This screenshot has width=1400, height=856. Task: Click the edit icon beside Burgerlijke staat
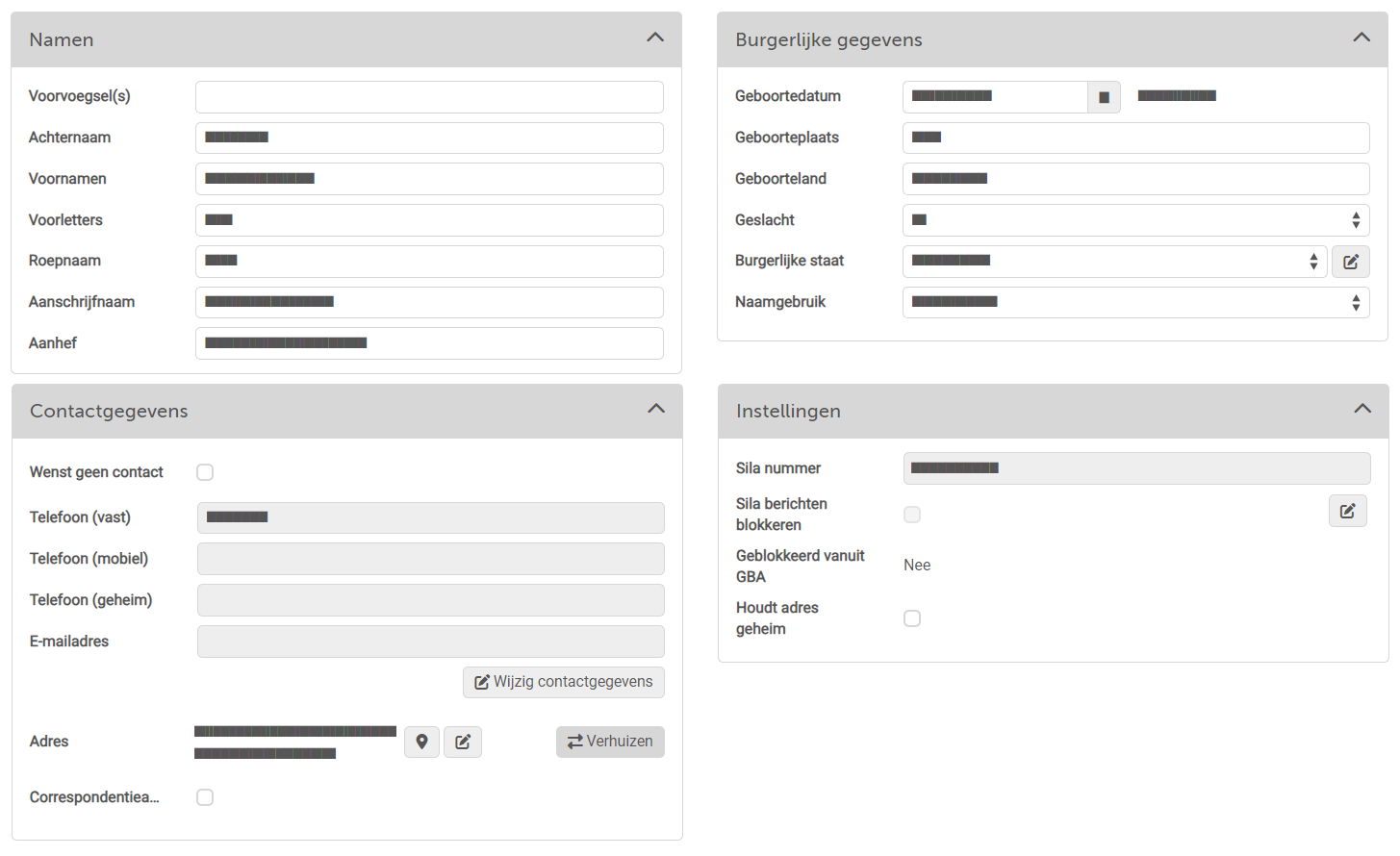pyautogui.click(x=1350, y=262)
